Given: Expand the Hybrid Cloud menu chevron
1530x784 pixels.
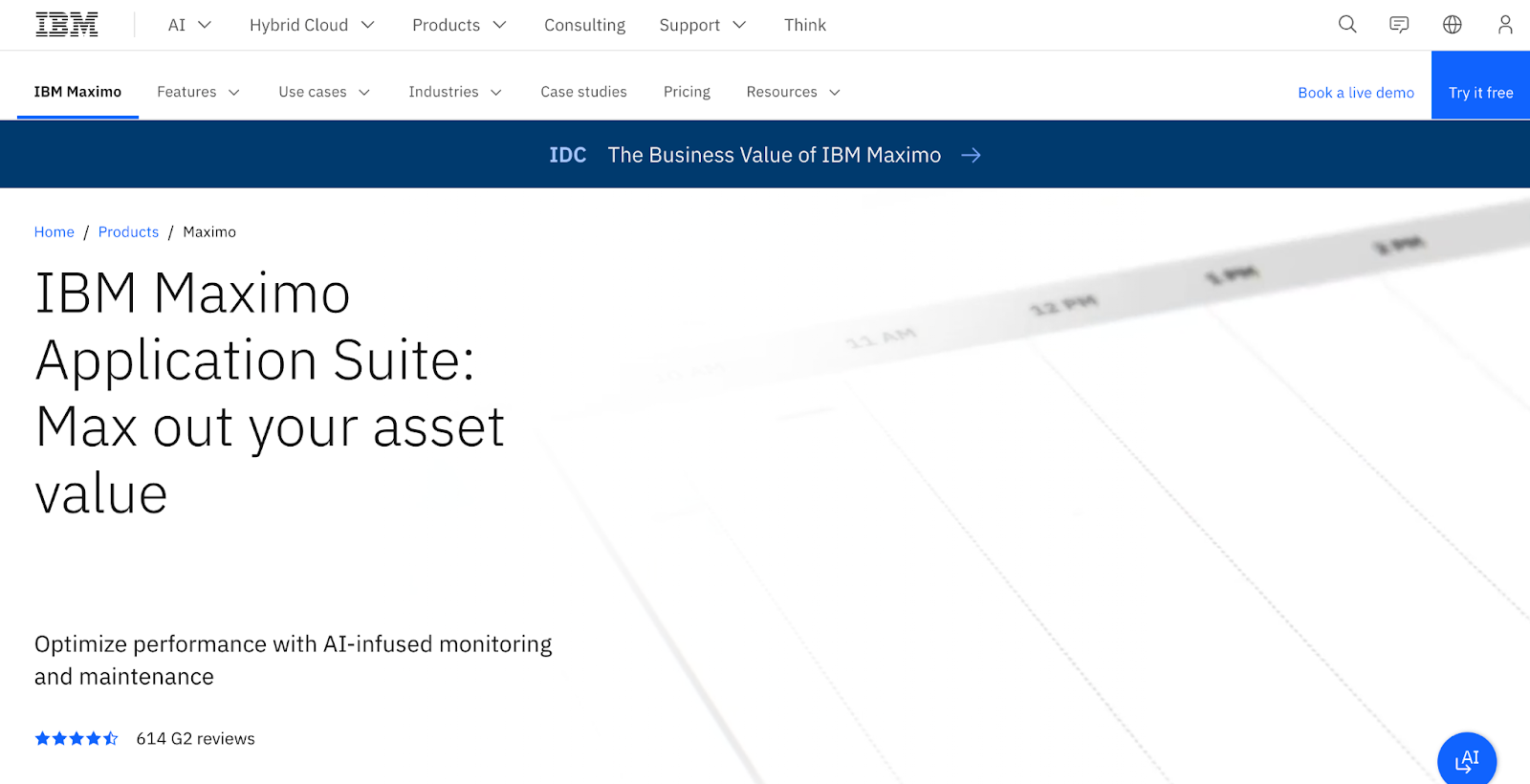Looking at the screenshot, I should click(368, 25).
